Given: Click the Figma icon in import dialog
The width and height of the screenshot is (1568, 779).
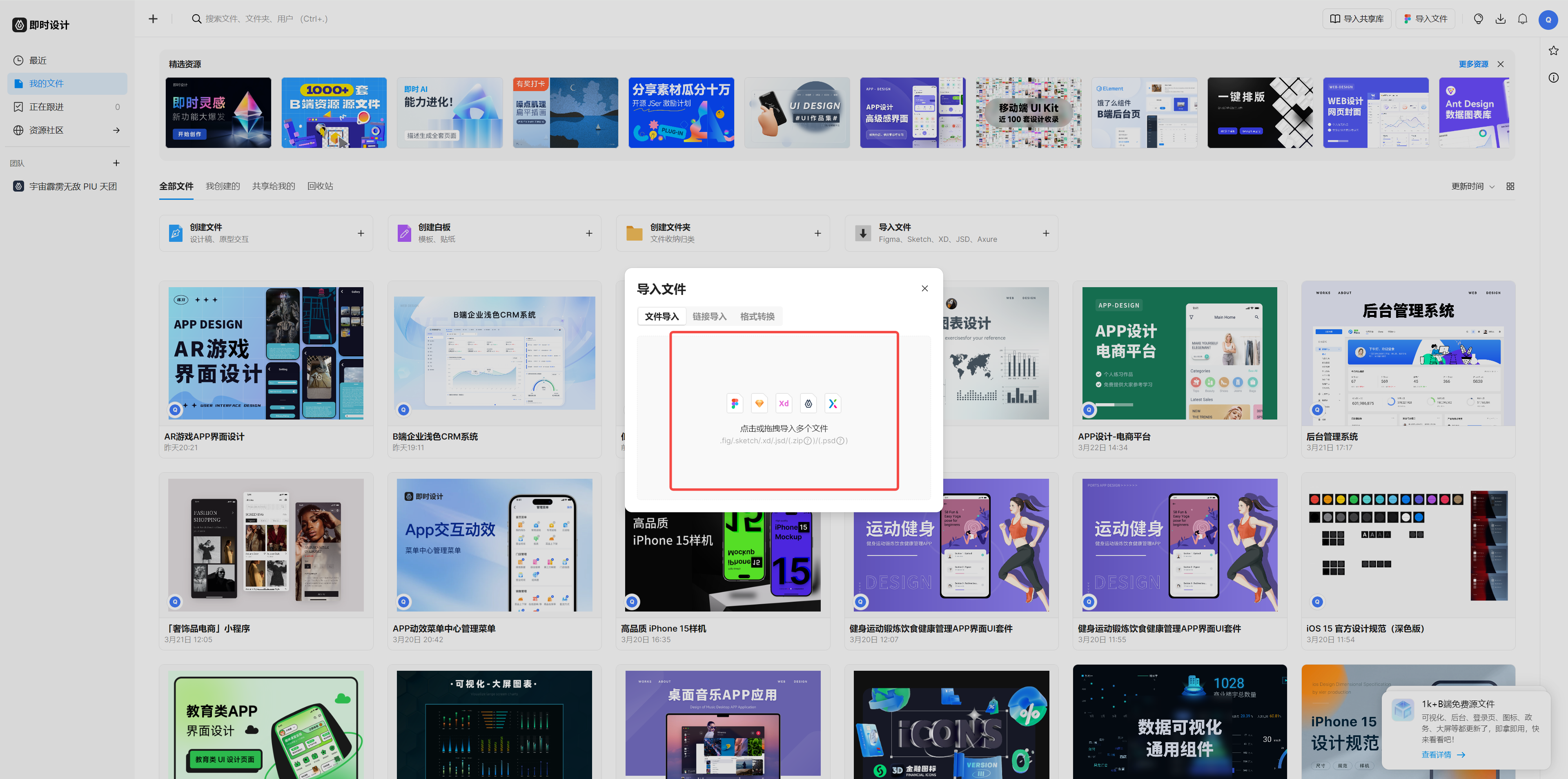Looking at the screenshot, I should (735, 403).
